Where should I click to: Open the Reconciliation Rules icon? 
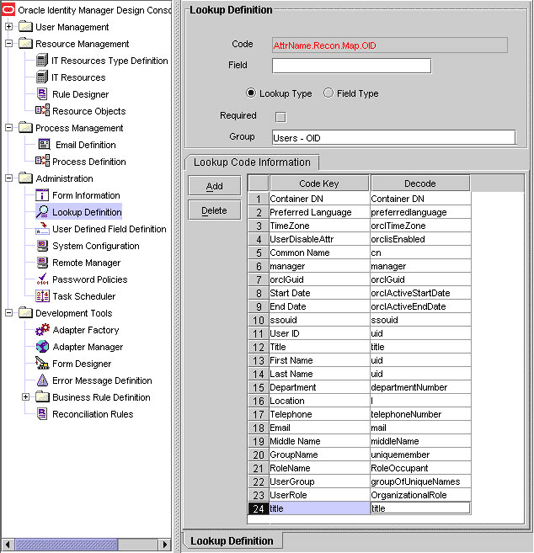click(42, 414)
